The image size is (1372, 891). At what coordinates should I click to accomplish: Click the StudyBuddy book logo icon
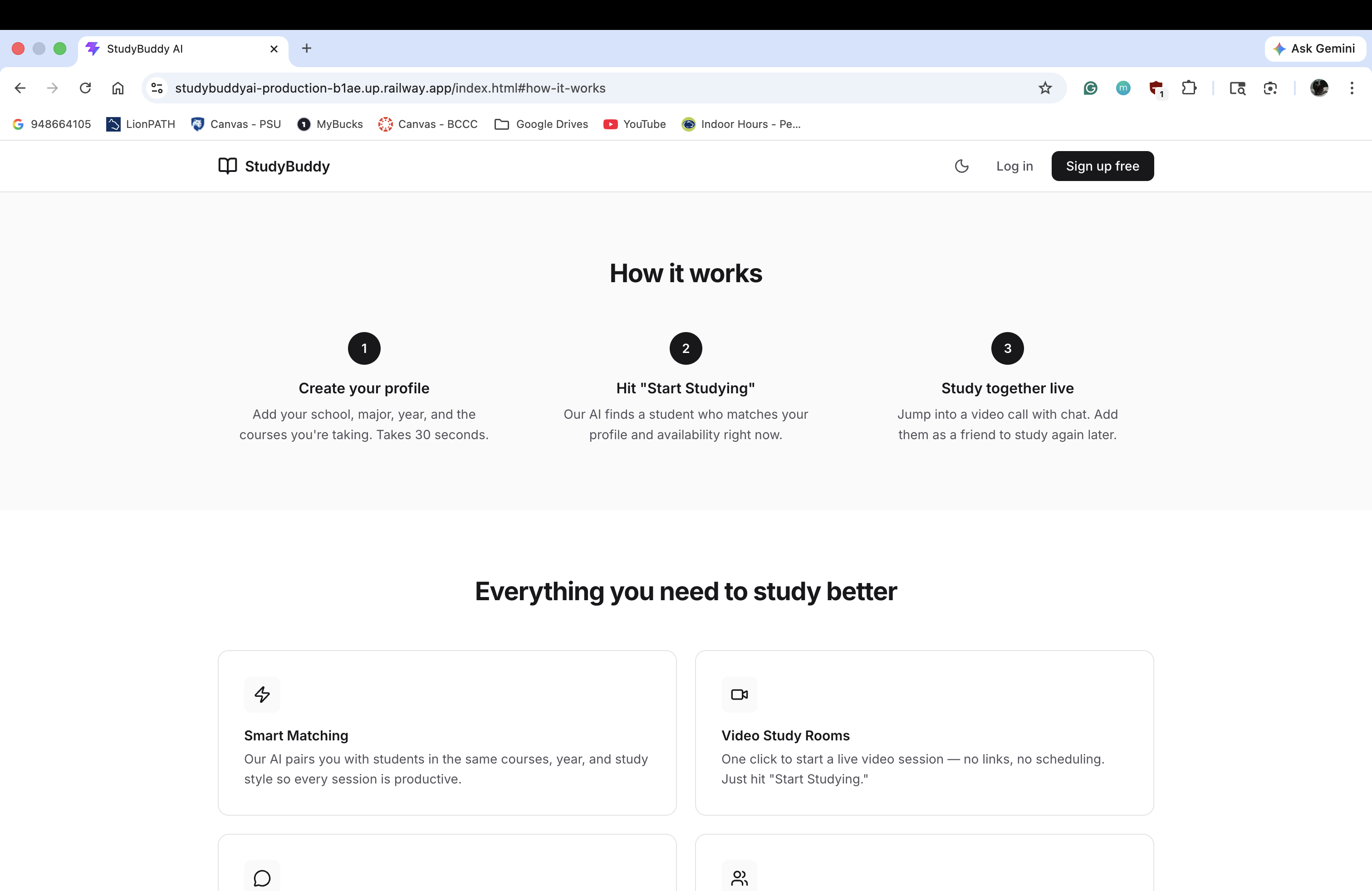[228, 166]
